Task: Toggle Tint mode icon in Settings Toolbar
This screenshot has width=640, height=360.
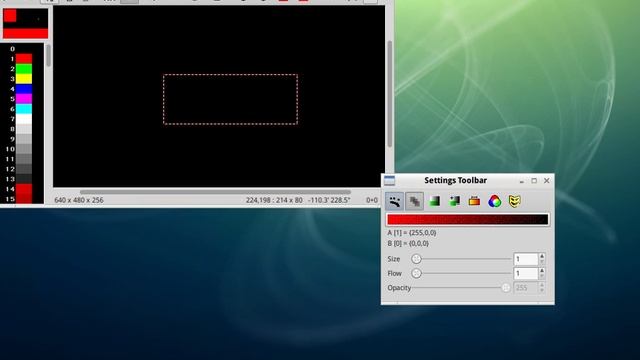Action: [x=434, y=201]
